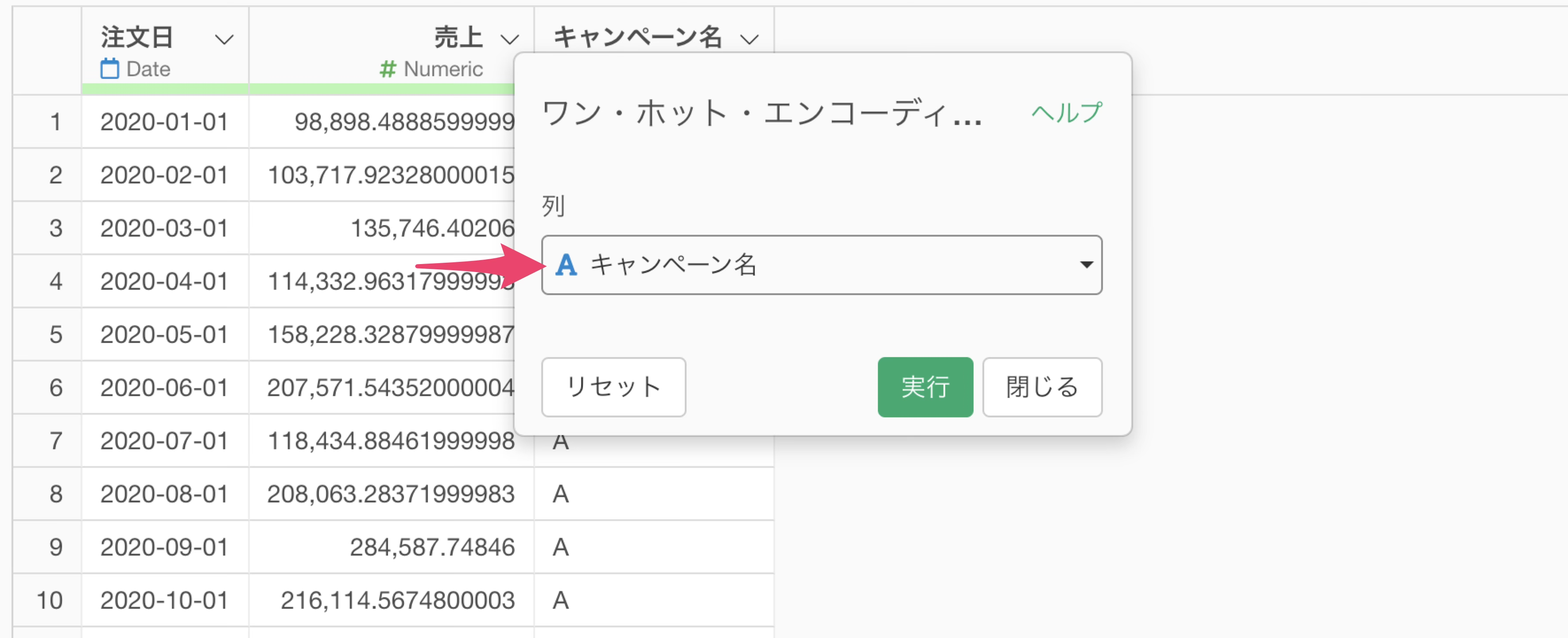Viewport: 1568px width, 638px height.
Task: Open the 注文日 column menu chevron
Action: (x=224, y=39)
